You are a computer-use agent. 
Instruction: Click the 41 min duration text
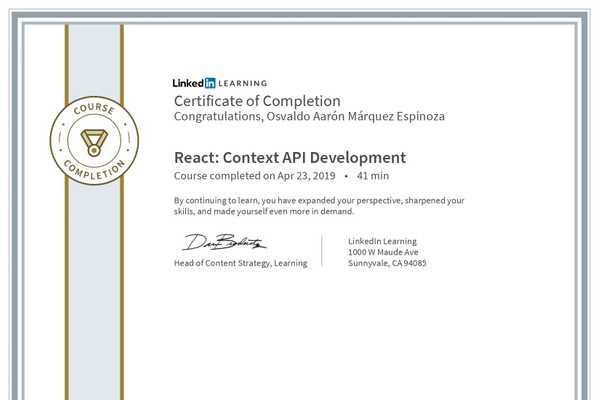[373, 176]
